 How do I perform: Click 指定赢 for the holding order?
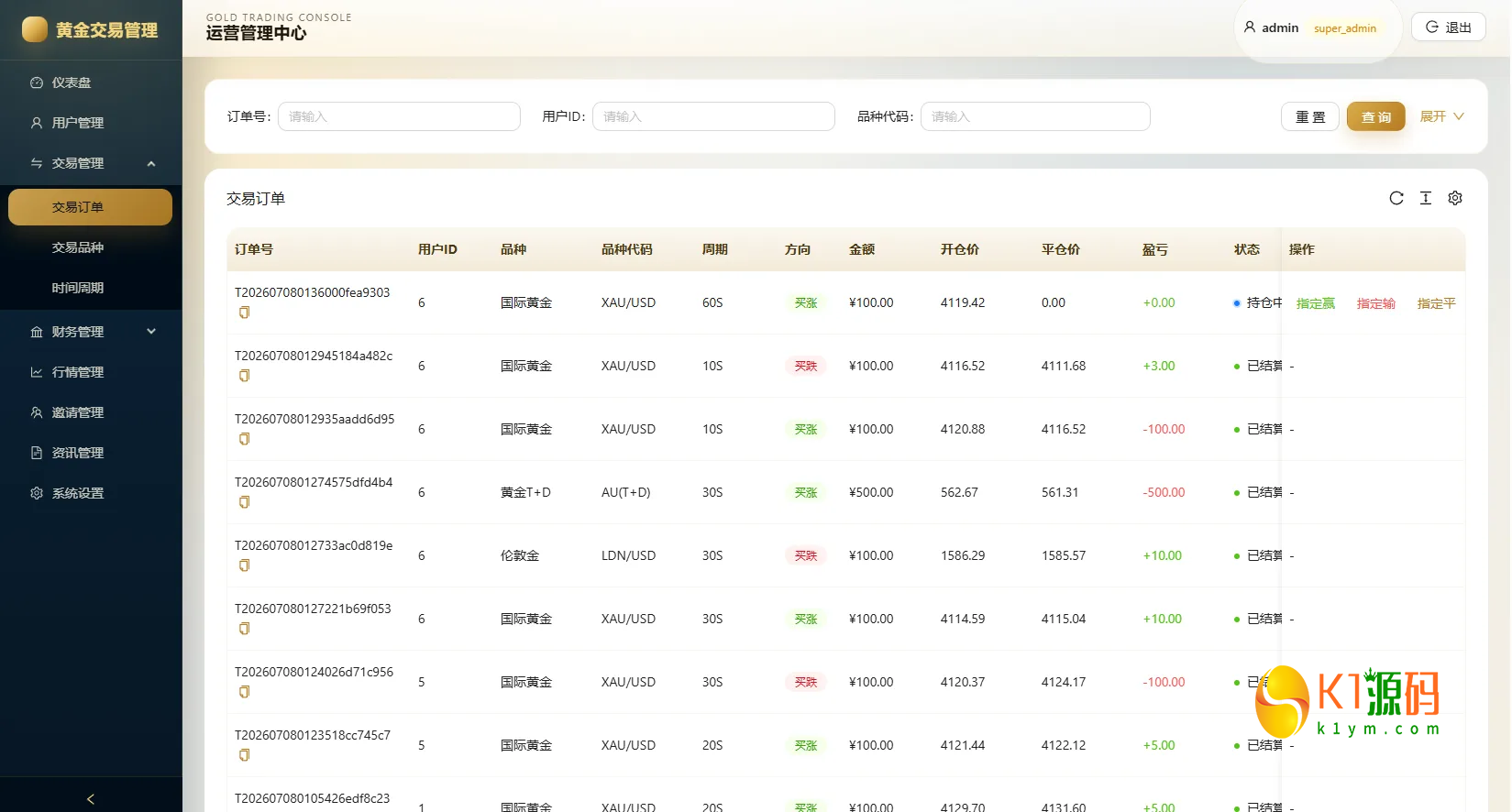tap(1316, 303)
